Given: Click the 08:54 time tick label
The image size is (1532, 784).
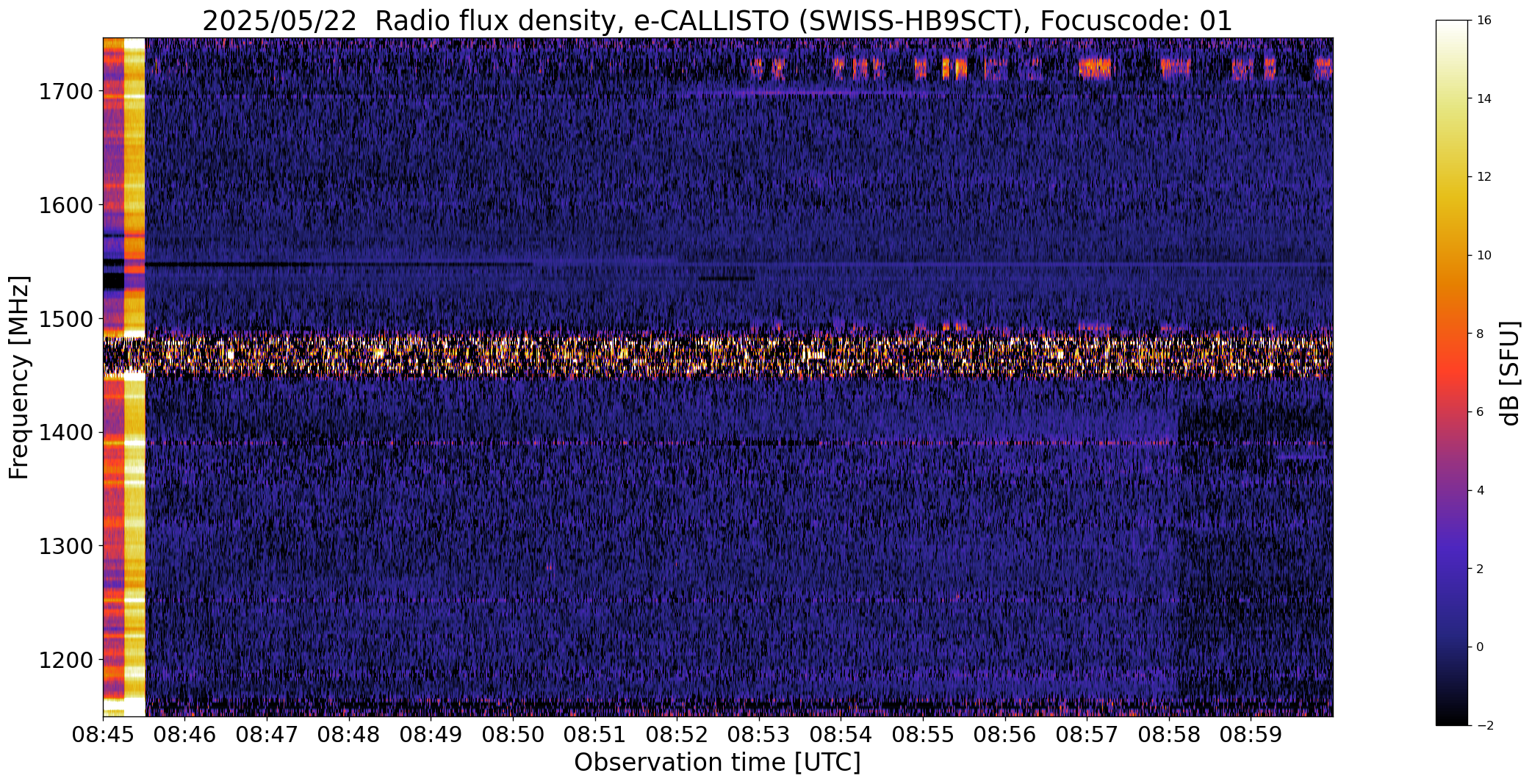Looking at the screenshot, I should 841,735.
